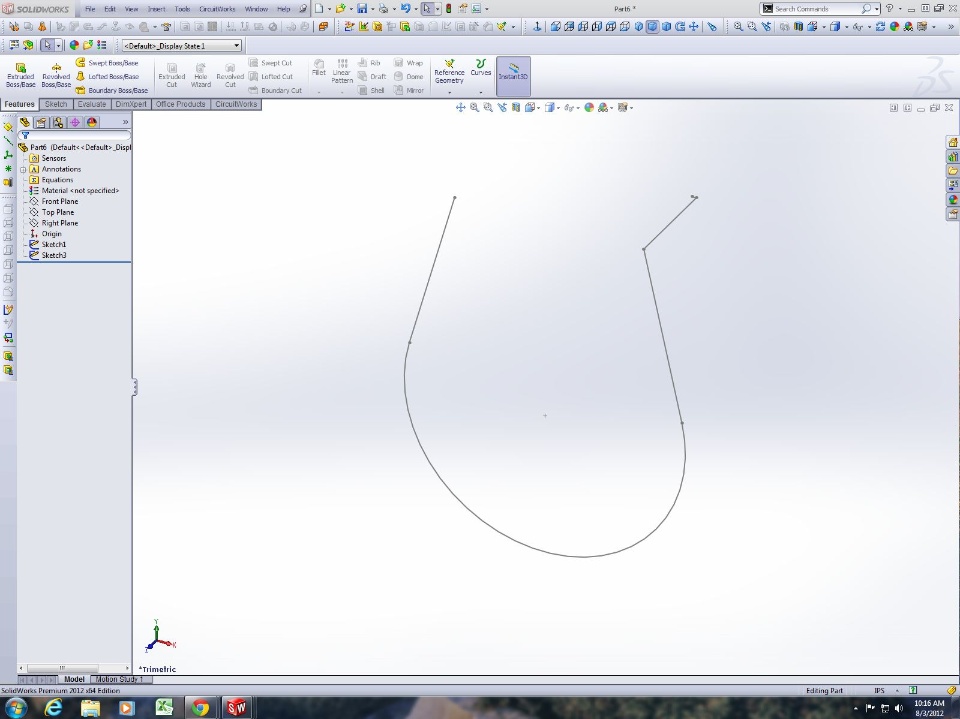The width and height of the screenshot is (960, 719).
Task: Select the Top Plane in the tree
Action: 58,213
